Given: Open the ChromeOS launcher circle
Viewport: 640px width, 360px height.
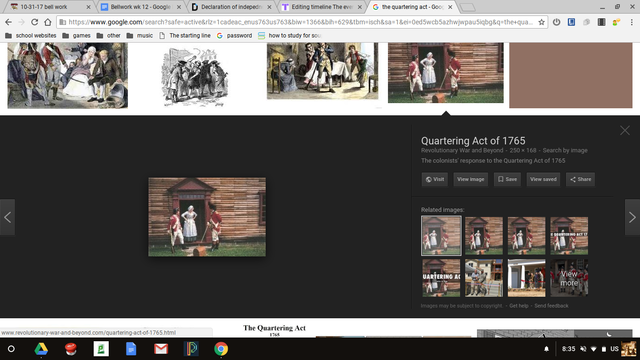Looking at the screenshot, I should pos(11,349).
